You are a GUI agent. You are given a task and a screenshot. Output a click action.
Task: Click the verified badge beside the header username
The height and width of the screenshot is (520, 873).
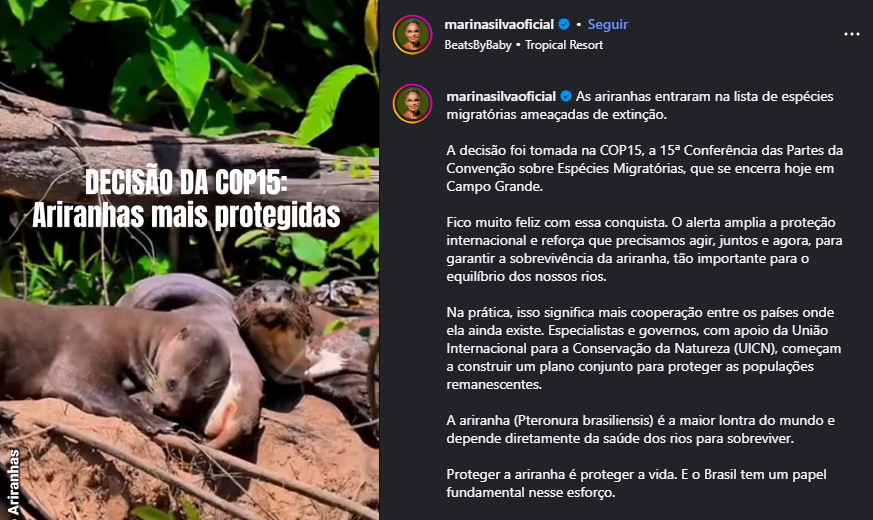pos(564,24)
